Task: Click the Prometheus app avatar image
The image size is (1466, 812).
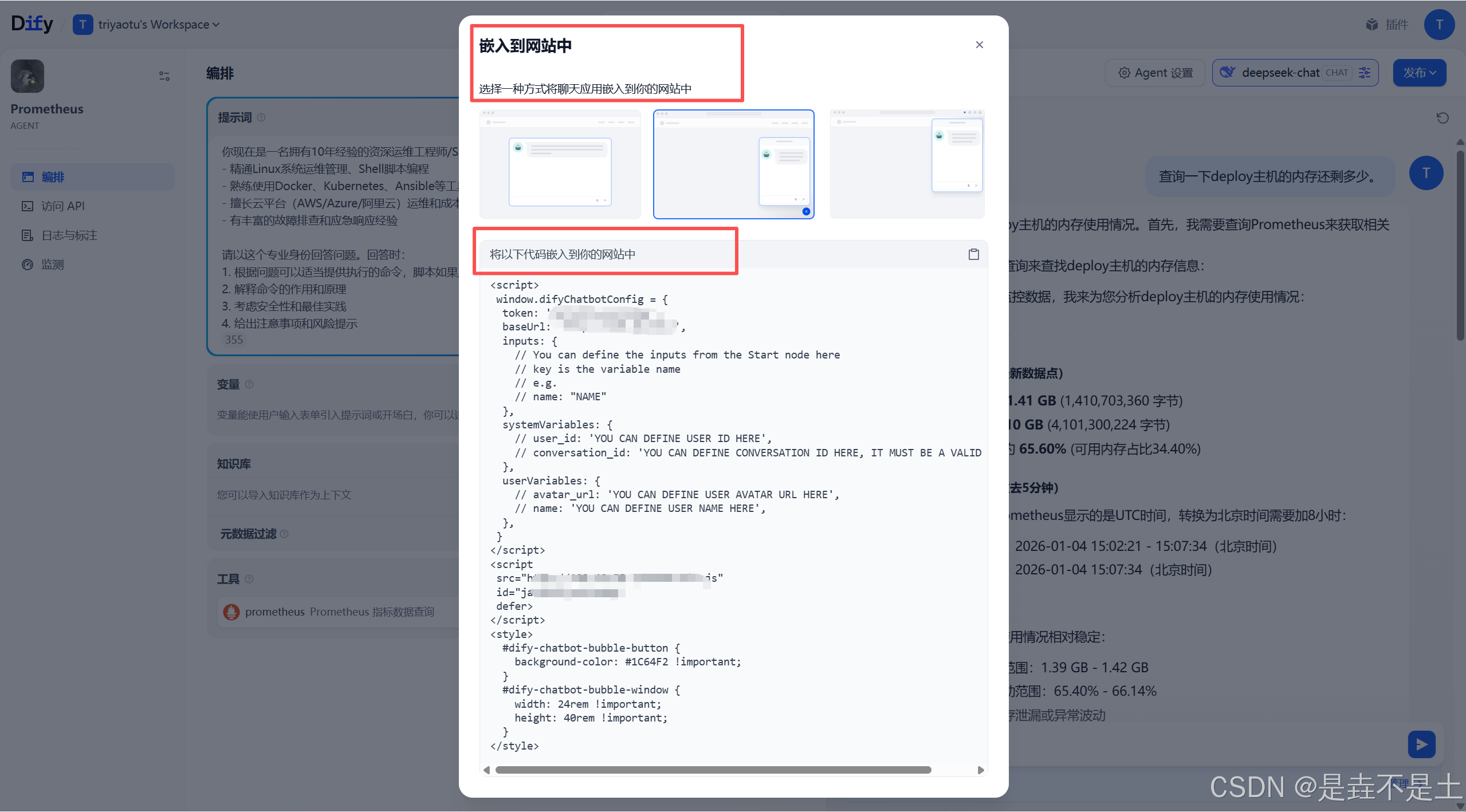Action: pos(27,76)
